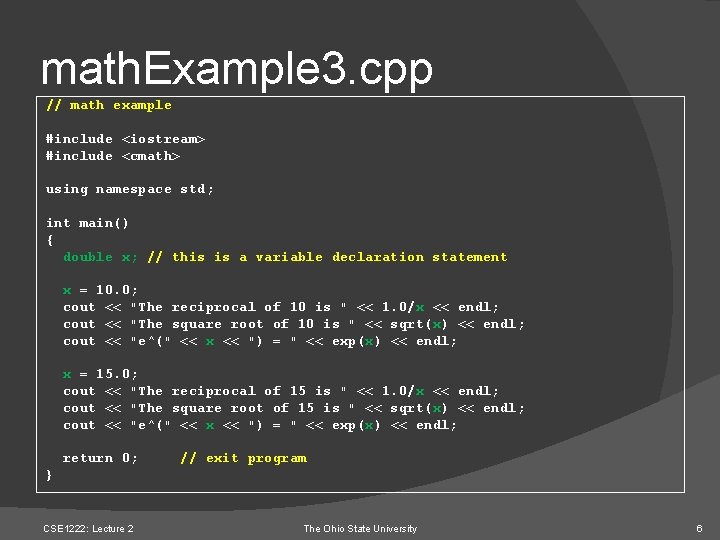Screen dimensions: 720x540
Task: Click the 'reciprocal of 10' cout line
Action: [281, 307]
